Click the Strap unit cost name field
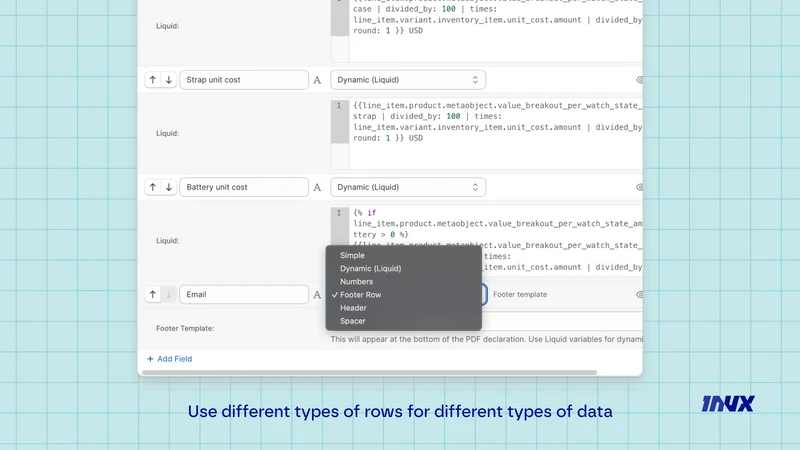The width and height of the screenshot is (800, 450). tap(244, 80)
